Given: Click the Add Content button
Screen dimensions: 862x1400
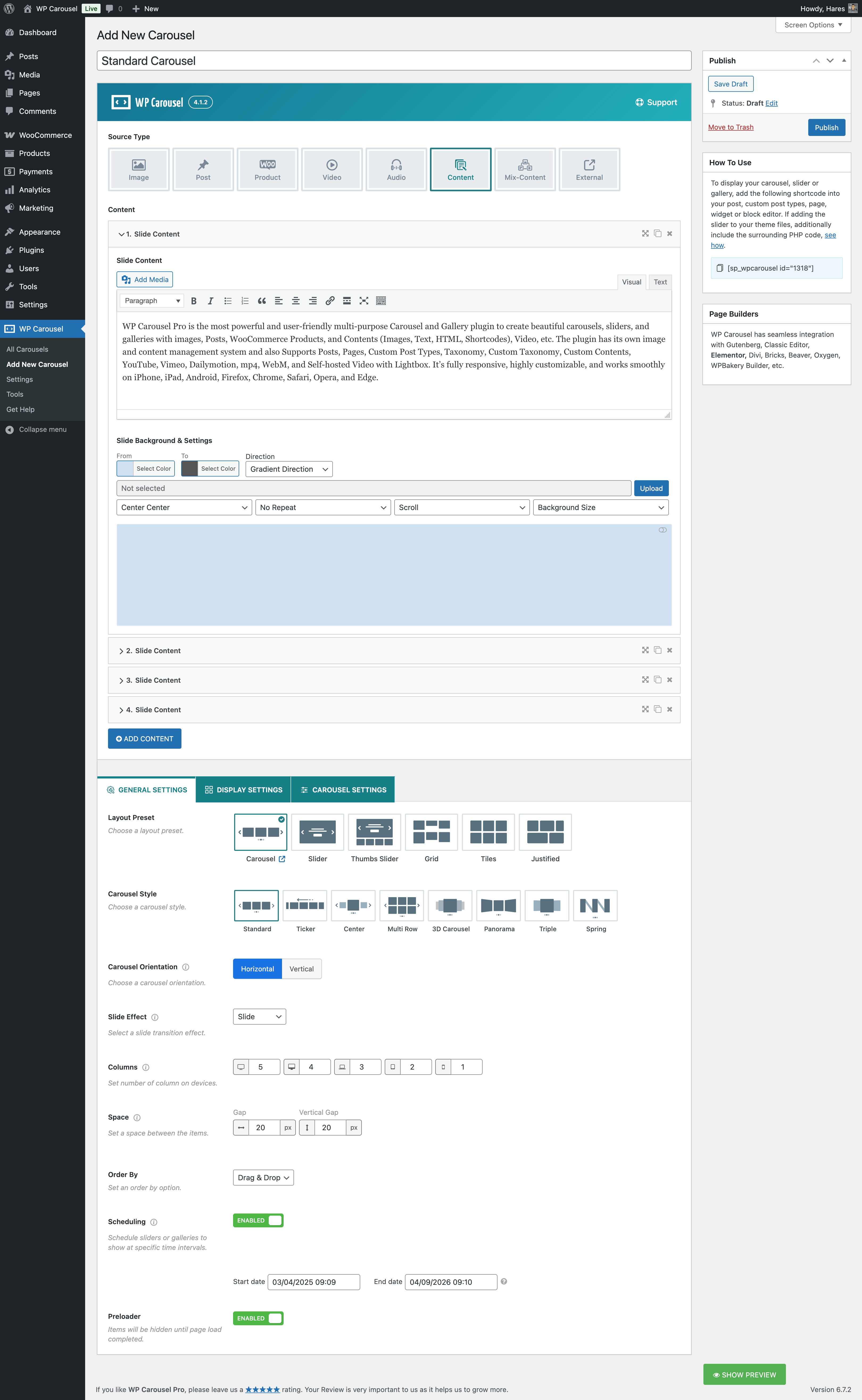Looking at the screenshot, I should pyautogui.click(x=145, y=739).
